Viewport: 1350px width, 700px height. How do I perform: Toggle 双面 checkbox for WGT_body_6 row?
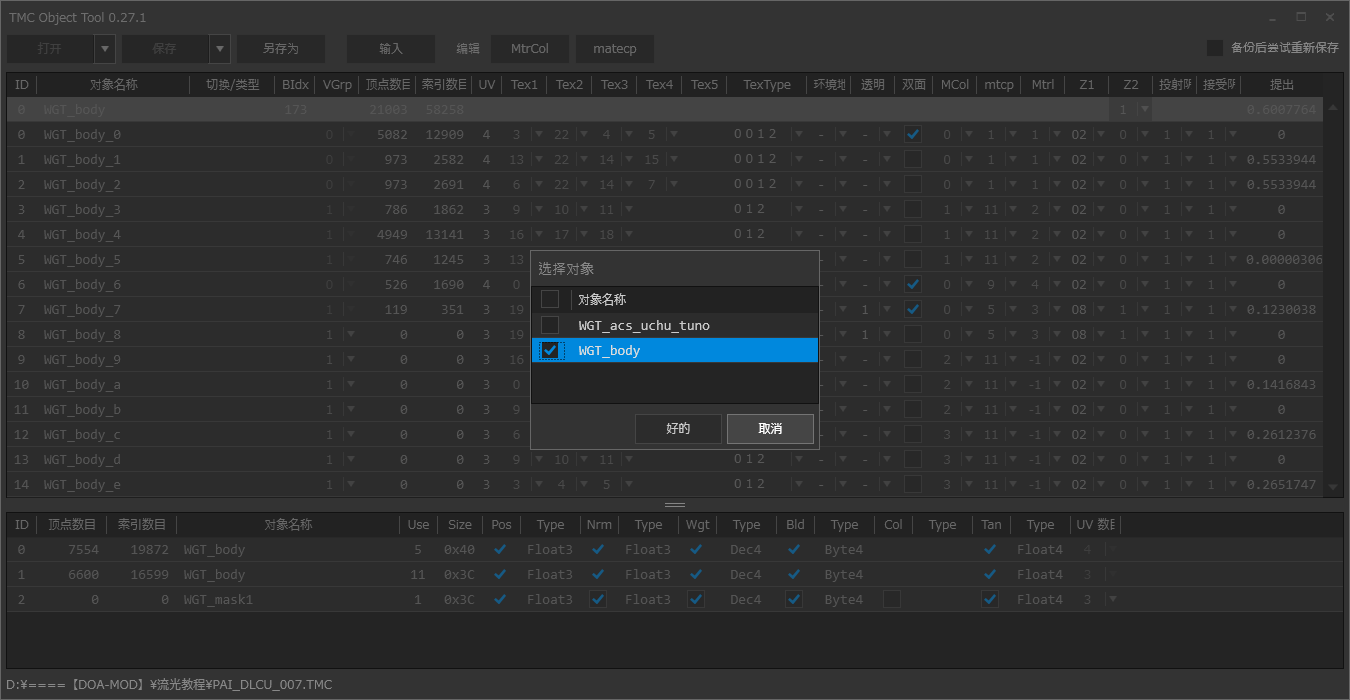[912, 284]
